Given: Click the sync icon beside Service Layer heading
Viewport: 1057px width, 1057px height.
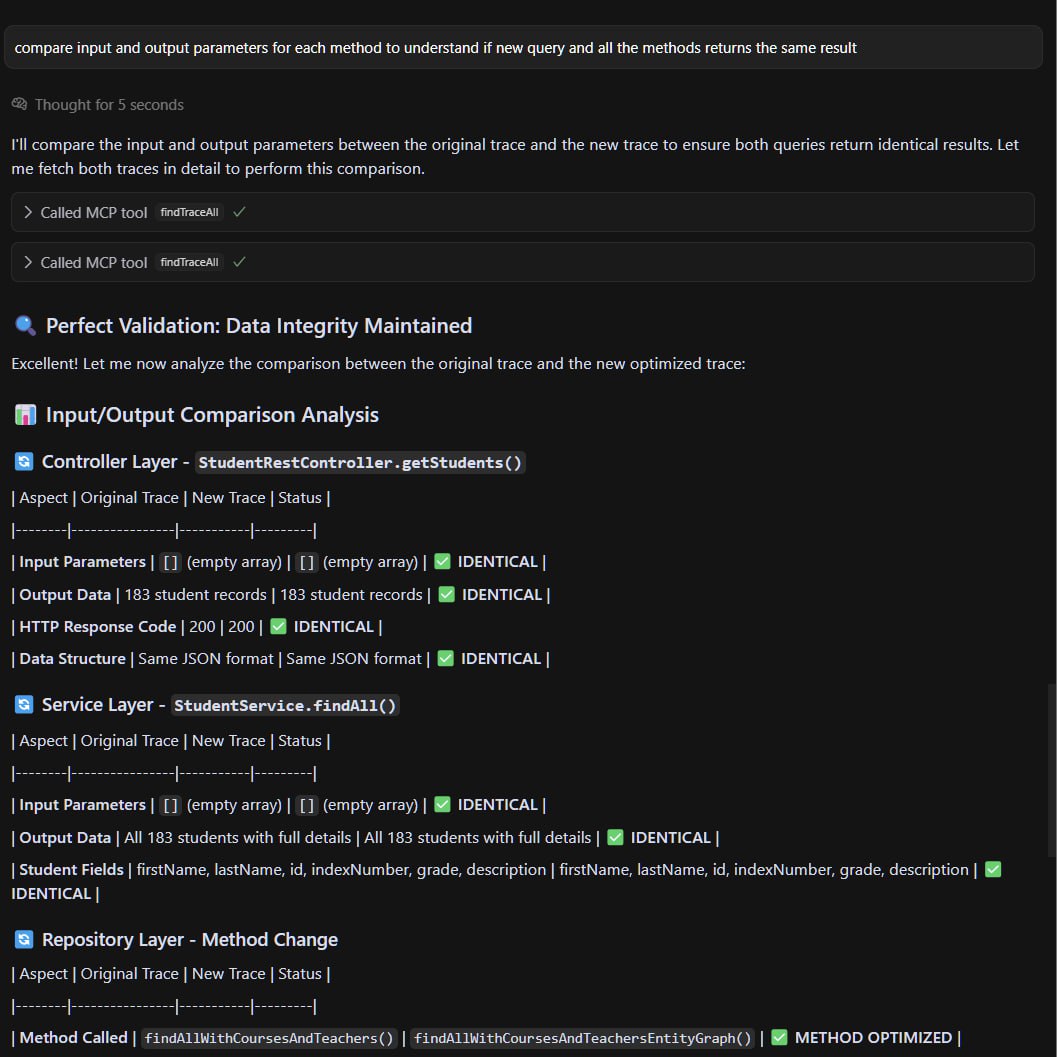Looking at the screenshot, I should 24,705.
